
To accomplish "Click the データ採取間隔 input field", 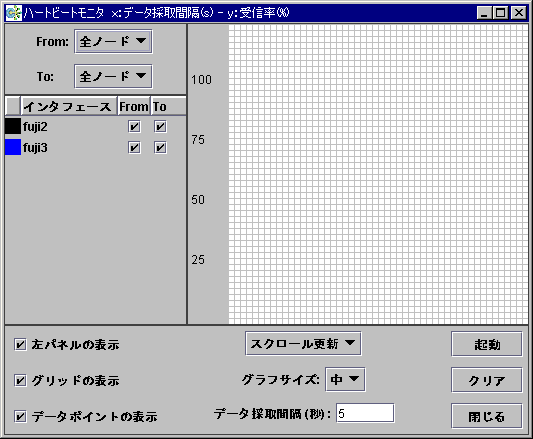I will coord(365,413).
